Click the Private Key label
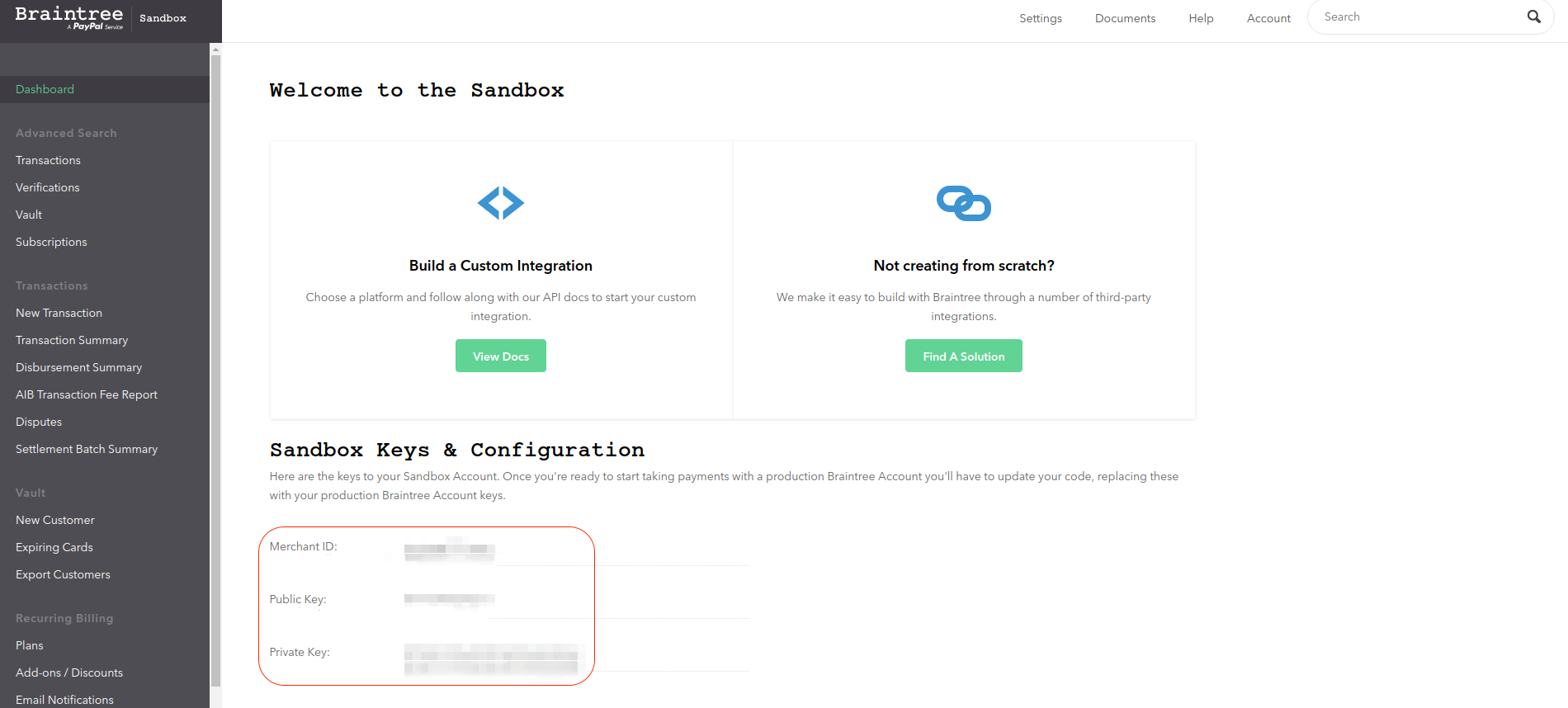The height and width of the screenshot is (708, 1568). coord(300,652)
